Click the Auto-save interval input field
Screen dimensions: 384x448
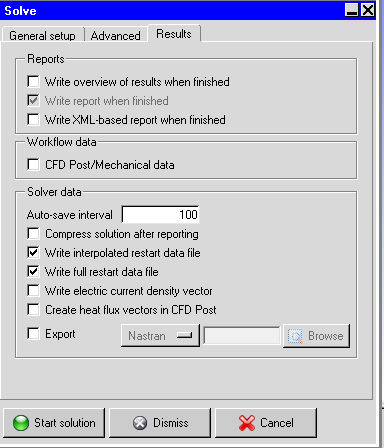(161, 214)
